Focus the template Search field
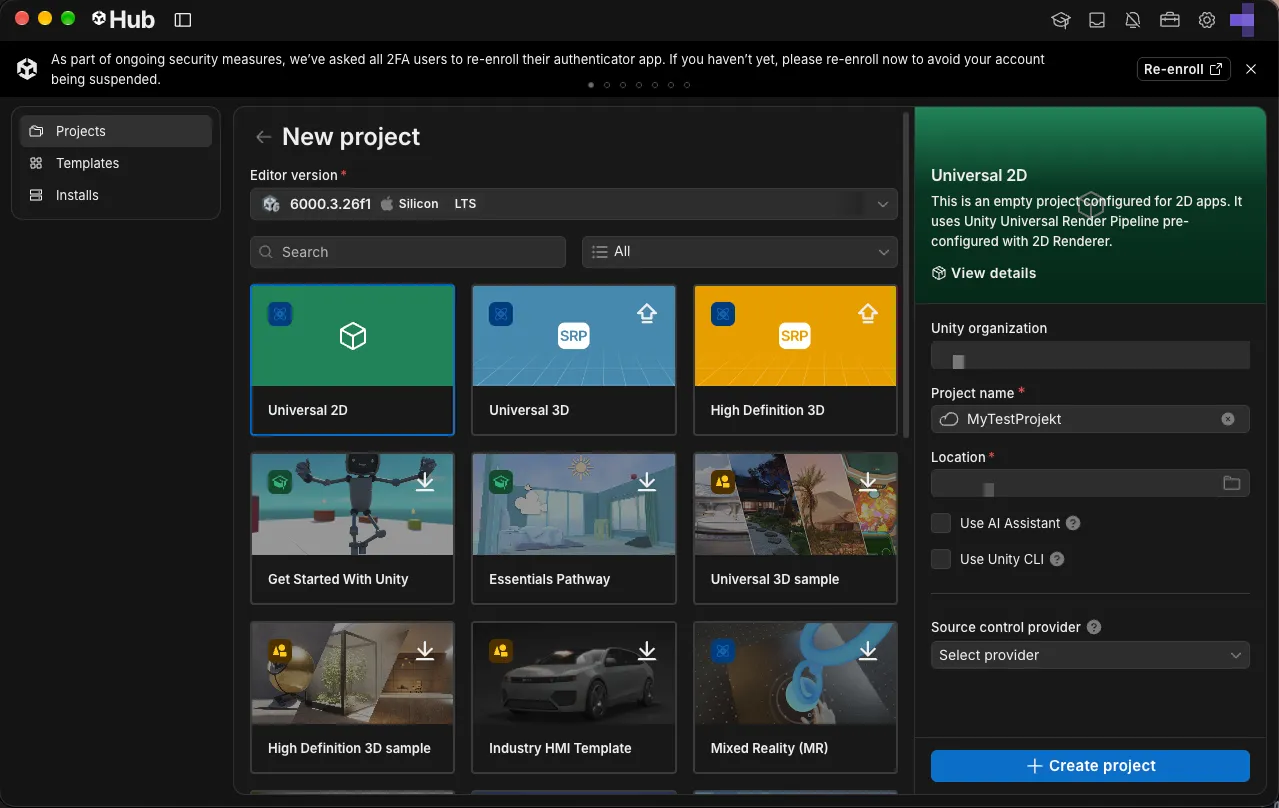1279x808 pixels. click(408, 252)
